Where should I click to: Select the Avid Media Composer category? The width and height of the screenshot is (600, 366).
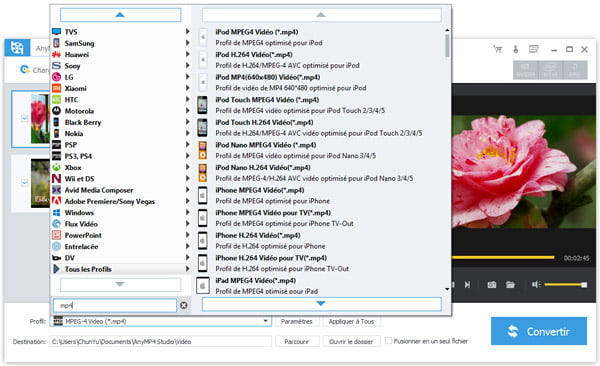click(x=121, y=190)
